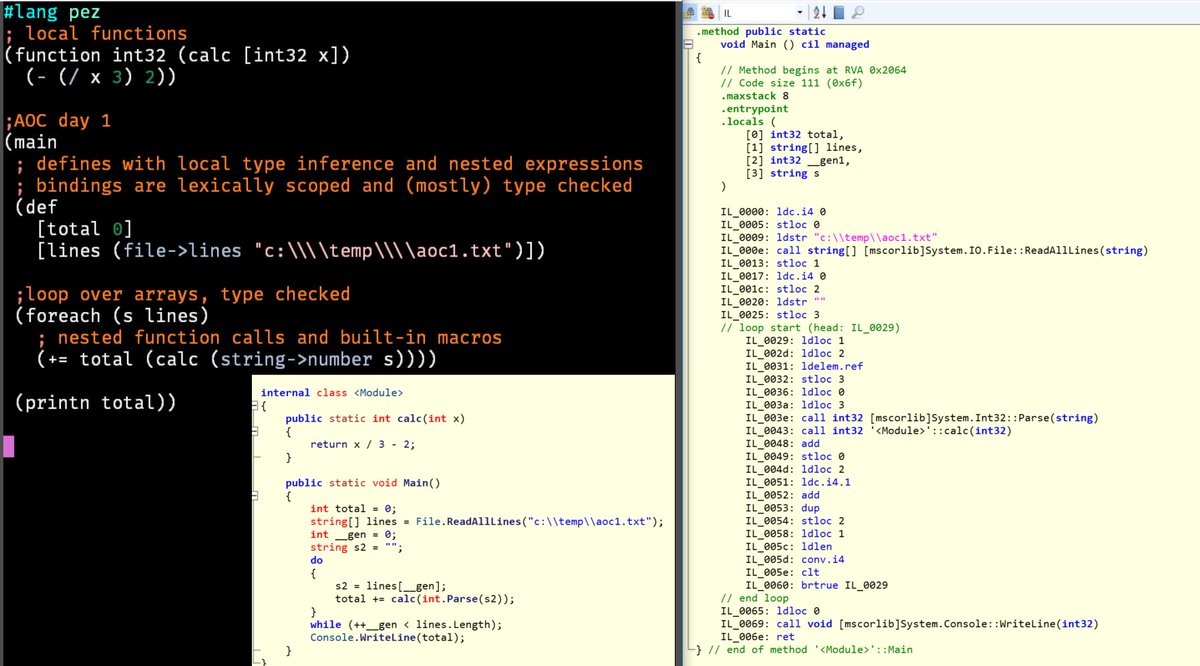
Task: Click the '(main' line in the editor
Action: click(x=30, y=143)
